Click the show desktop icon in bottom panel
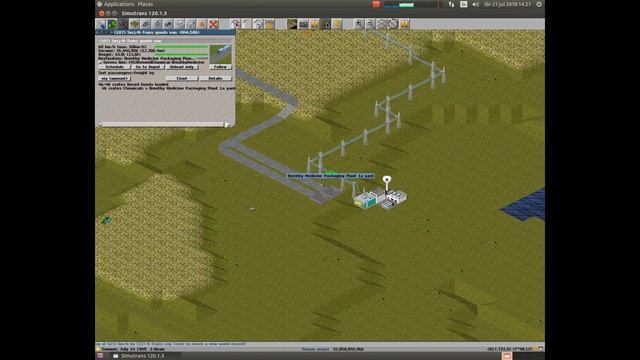The image size is (640, 360). [x=100, y=356]
